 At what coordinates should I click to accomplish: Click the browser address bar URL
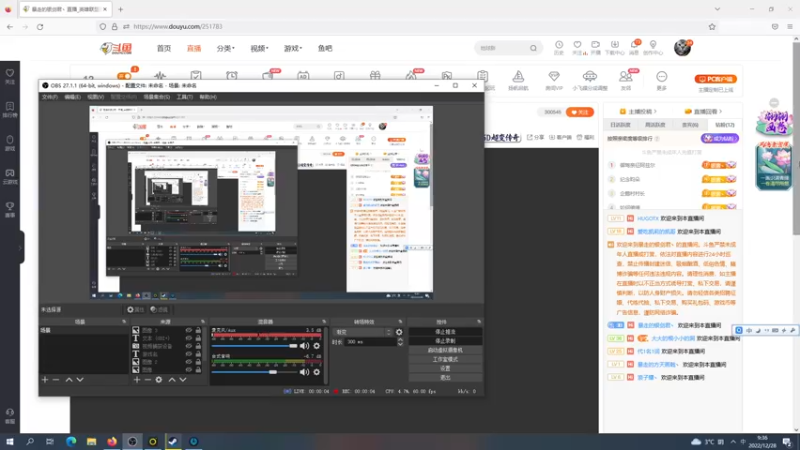[x=178, y=27]
